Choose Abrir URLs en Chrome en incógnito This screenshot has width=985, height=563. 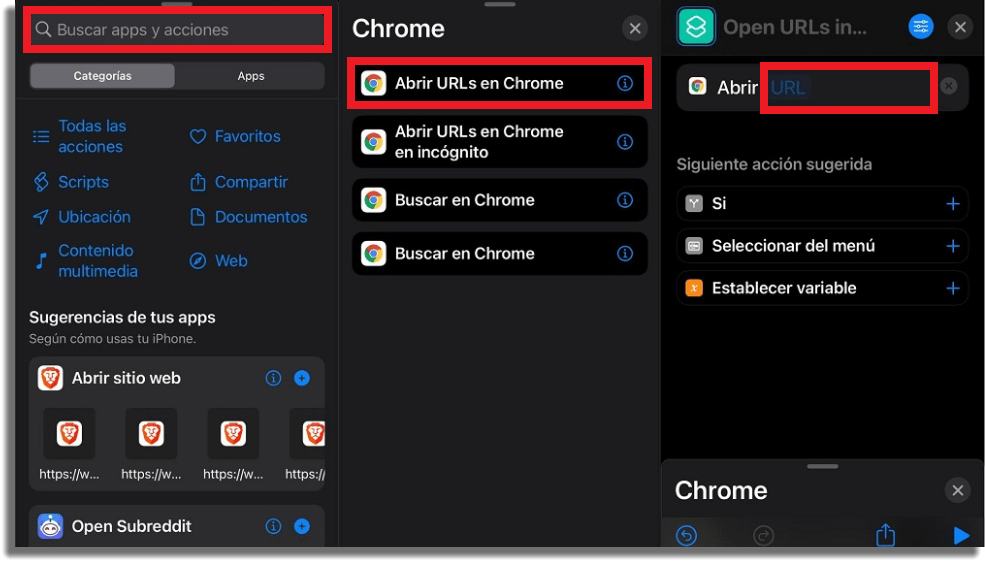pos(499,142)
